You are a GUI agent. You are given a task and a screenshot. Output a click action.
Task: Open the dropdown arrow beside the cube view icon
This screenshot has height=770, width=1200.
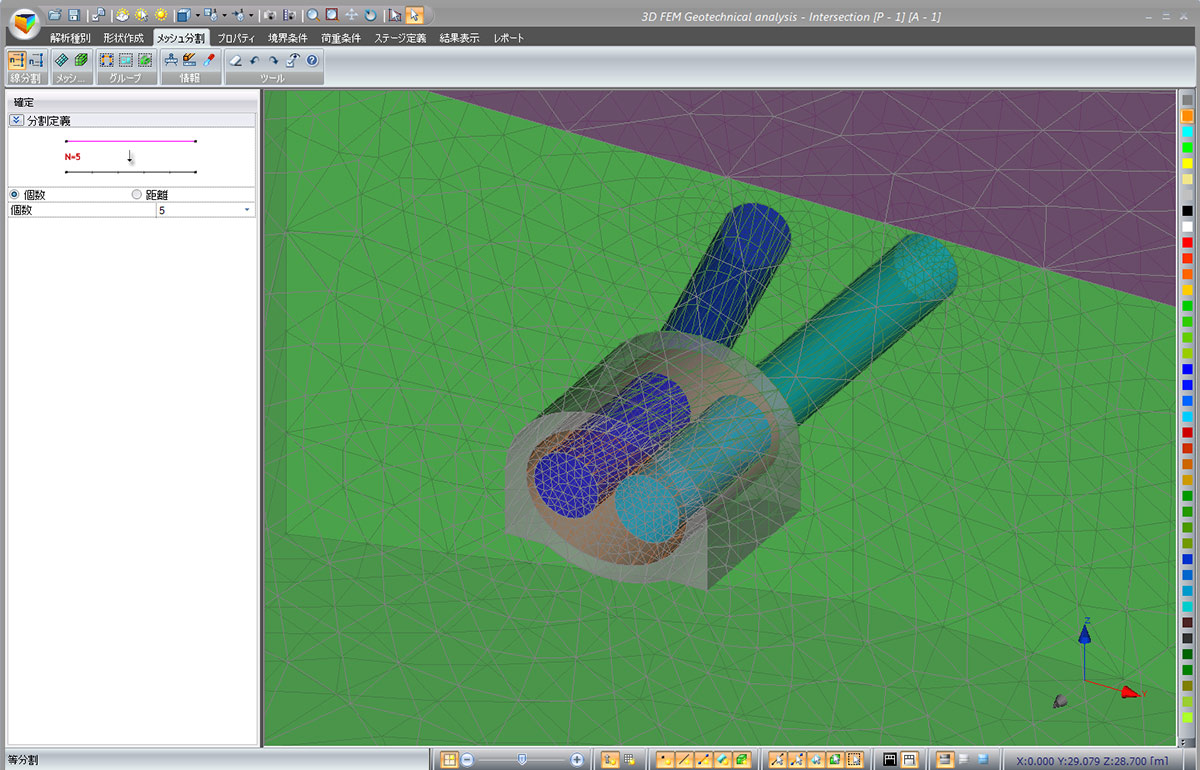tap(198, 16)
